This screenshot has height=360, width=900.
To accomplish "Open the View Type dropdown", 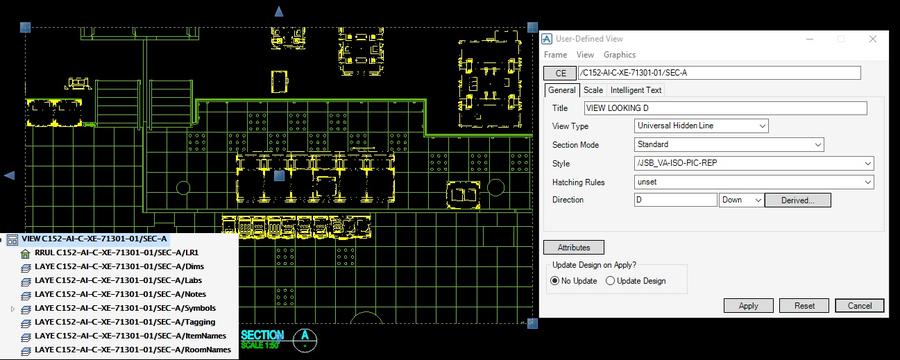I will click(x=701, y=126).
